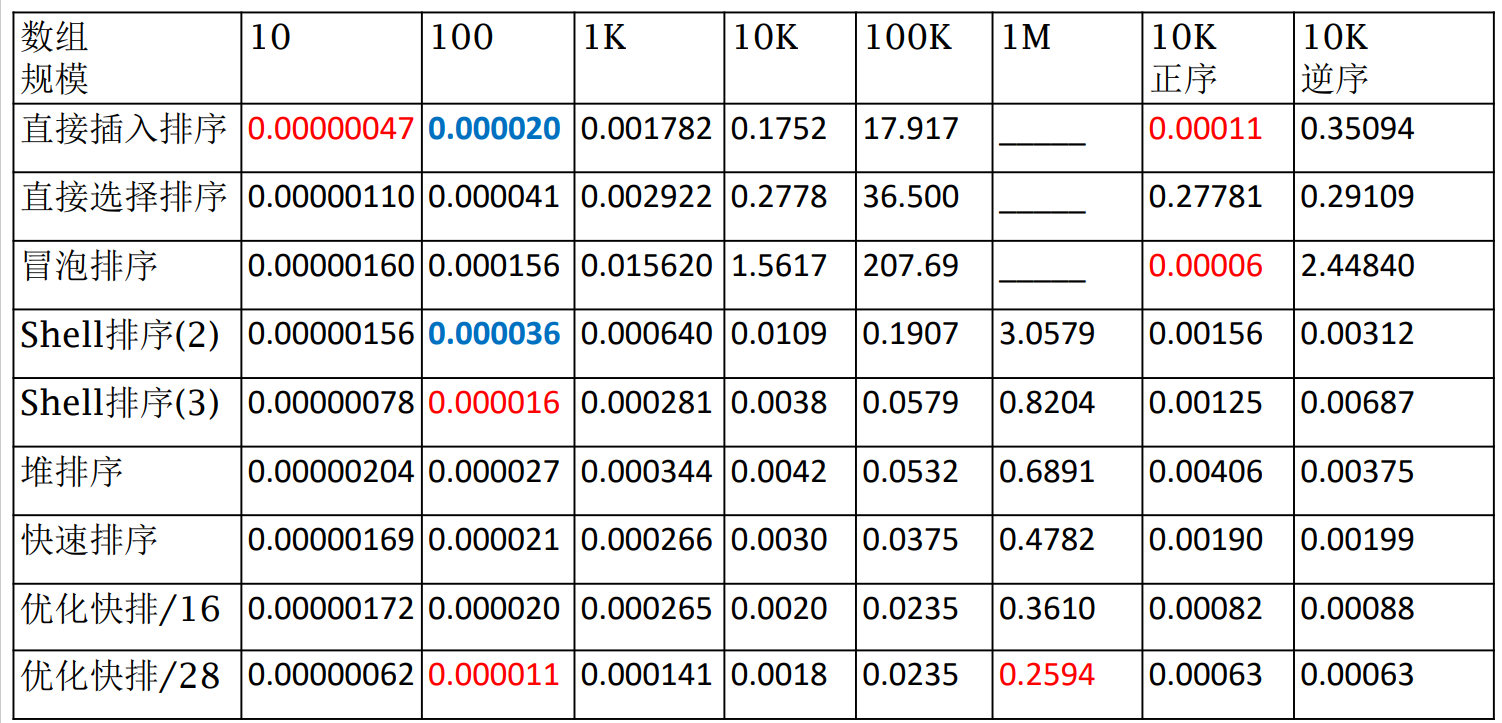The width and height of the screenshot is (1502, 723).
Task: Click the red value 0.00000047
Action: 331,129
